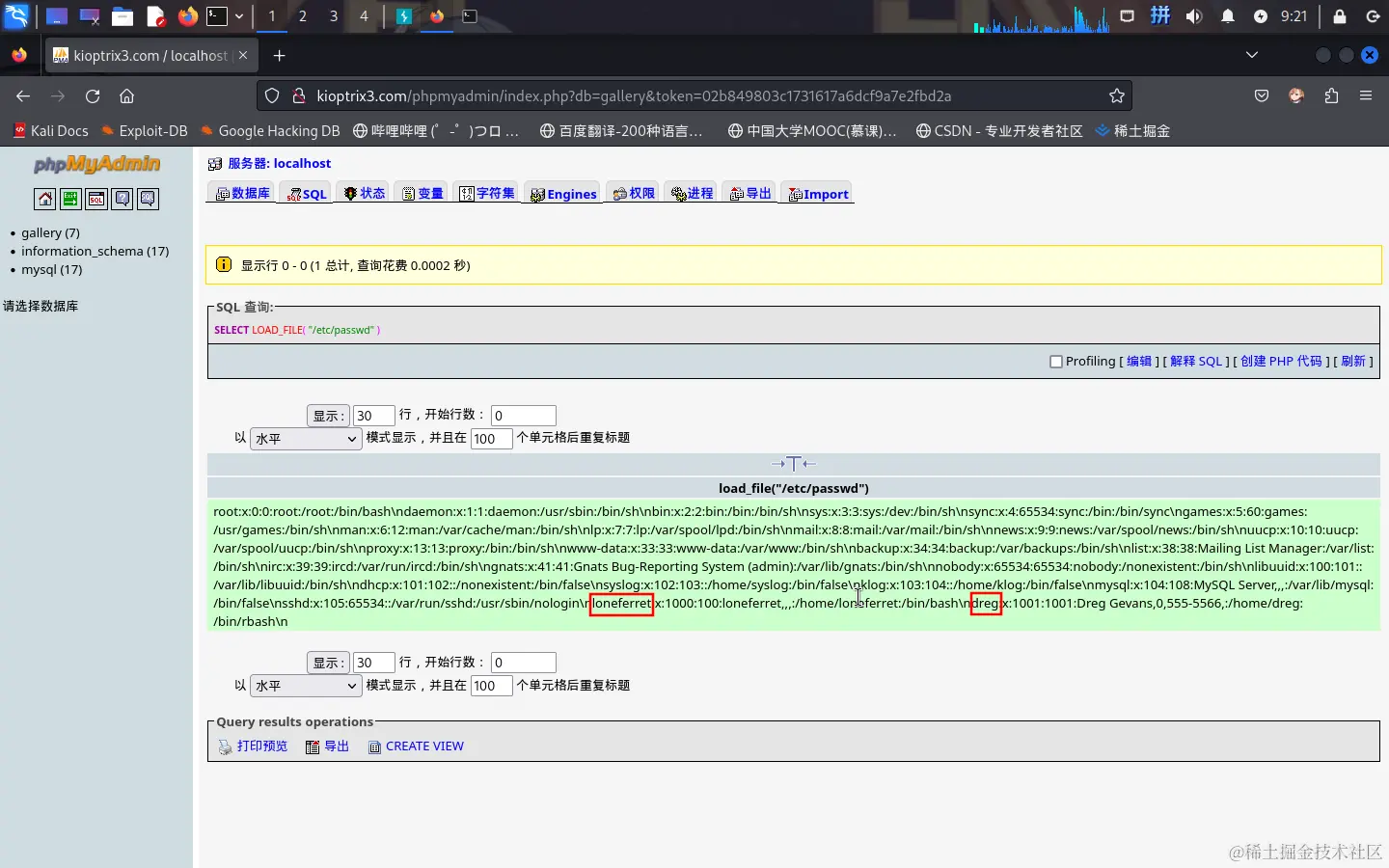Show tracking protection shield info
Screen dimensions: 1389x868
pos(272,96)
